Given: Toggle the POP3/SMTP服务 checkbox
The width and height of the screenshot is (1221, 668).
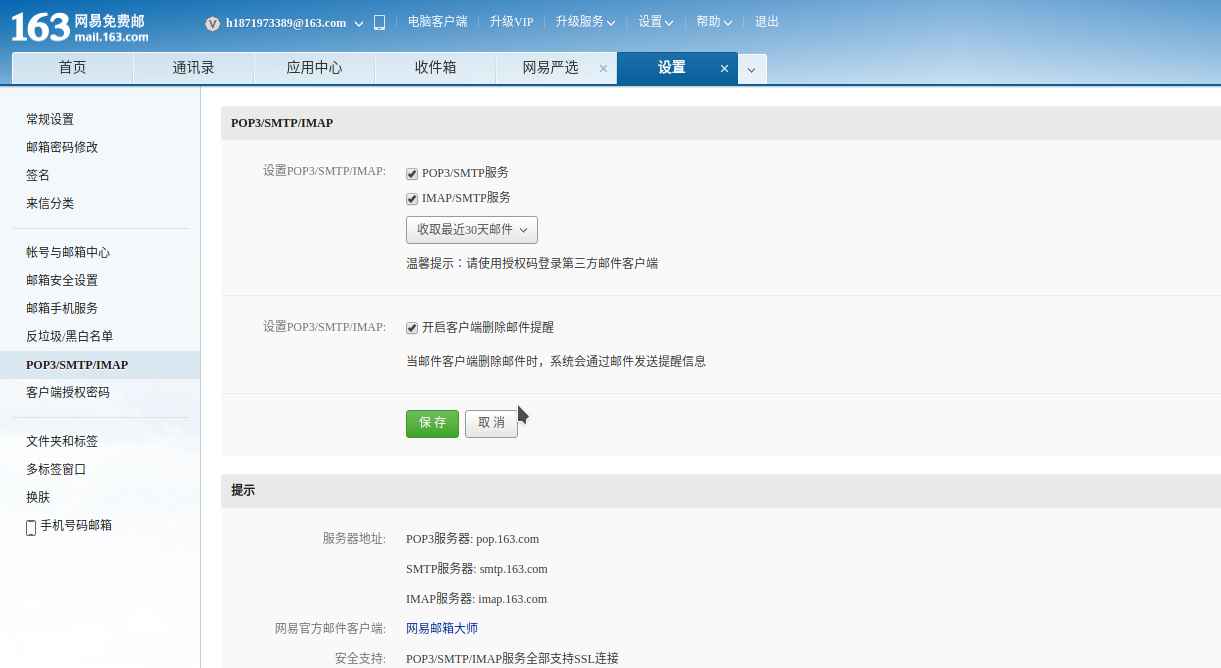Looking at the screenshot, I should tap(412, 173).
